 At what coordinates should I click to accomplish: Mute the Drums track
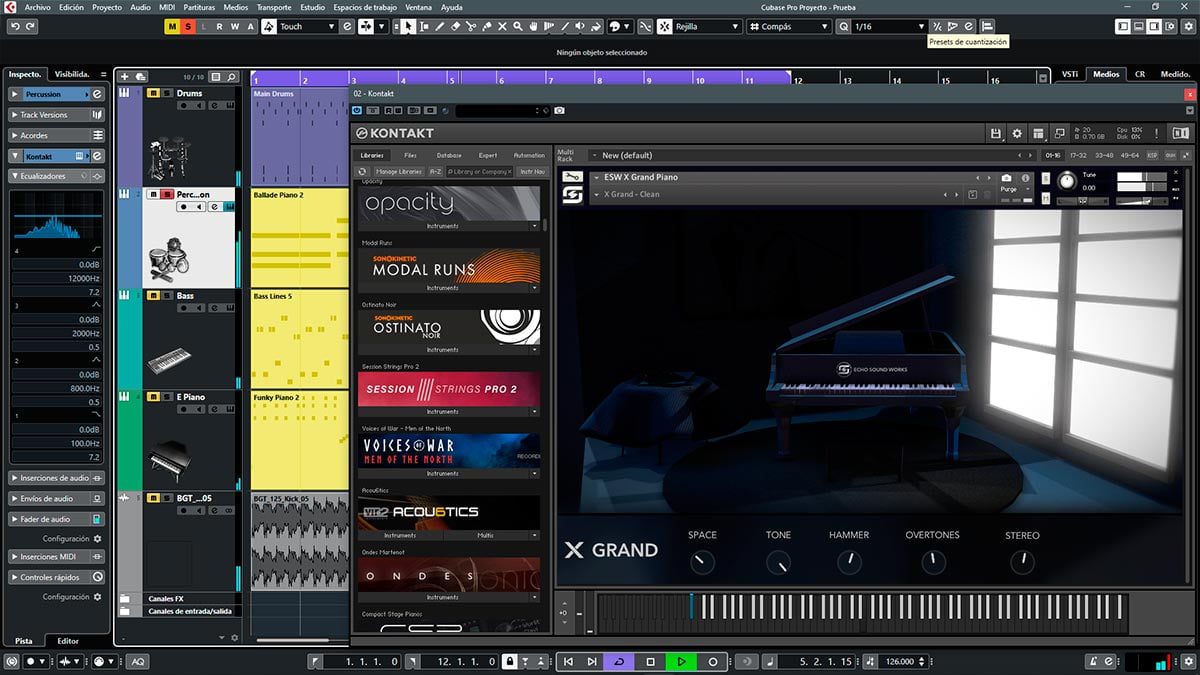(x=153, y=93)
